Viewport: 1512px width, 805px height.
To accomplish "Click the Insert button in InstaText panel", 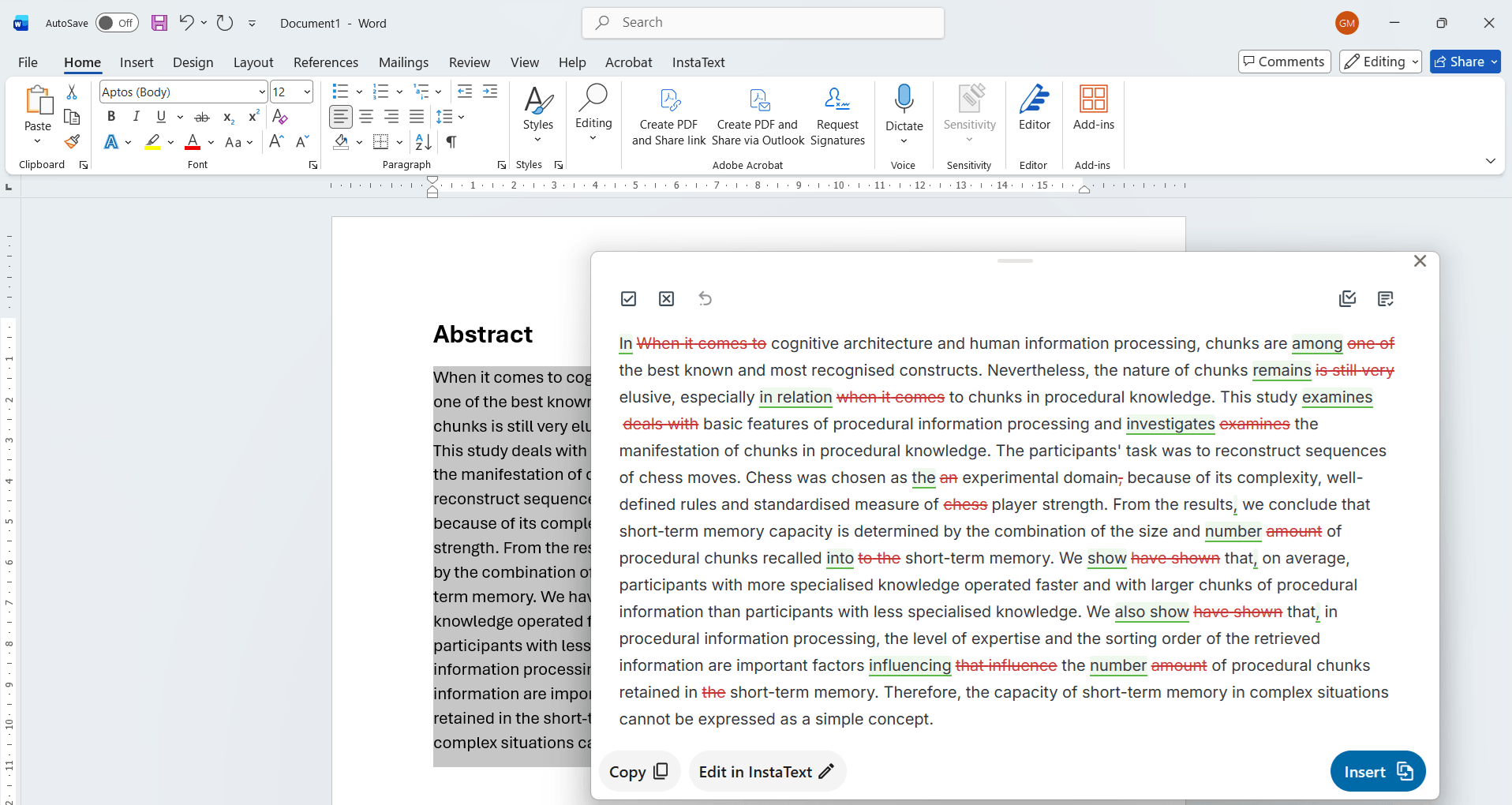I will pyautogui.click(x=1378, y=771).
